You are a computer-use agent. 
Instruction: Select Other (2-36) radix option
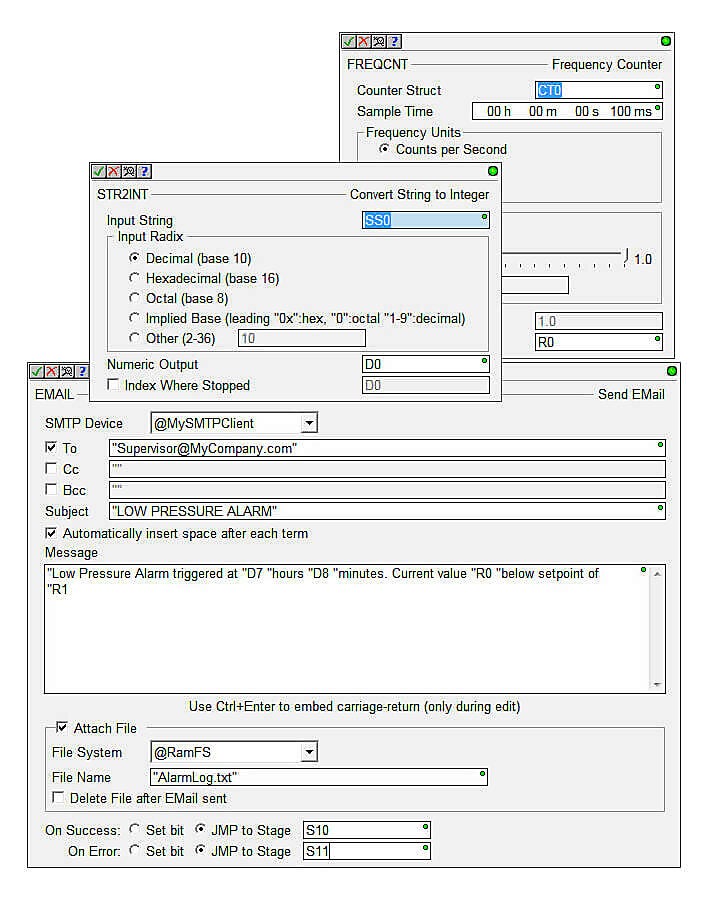tap(134, 338)
